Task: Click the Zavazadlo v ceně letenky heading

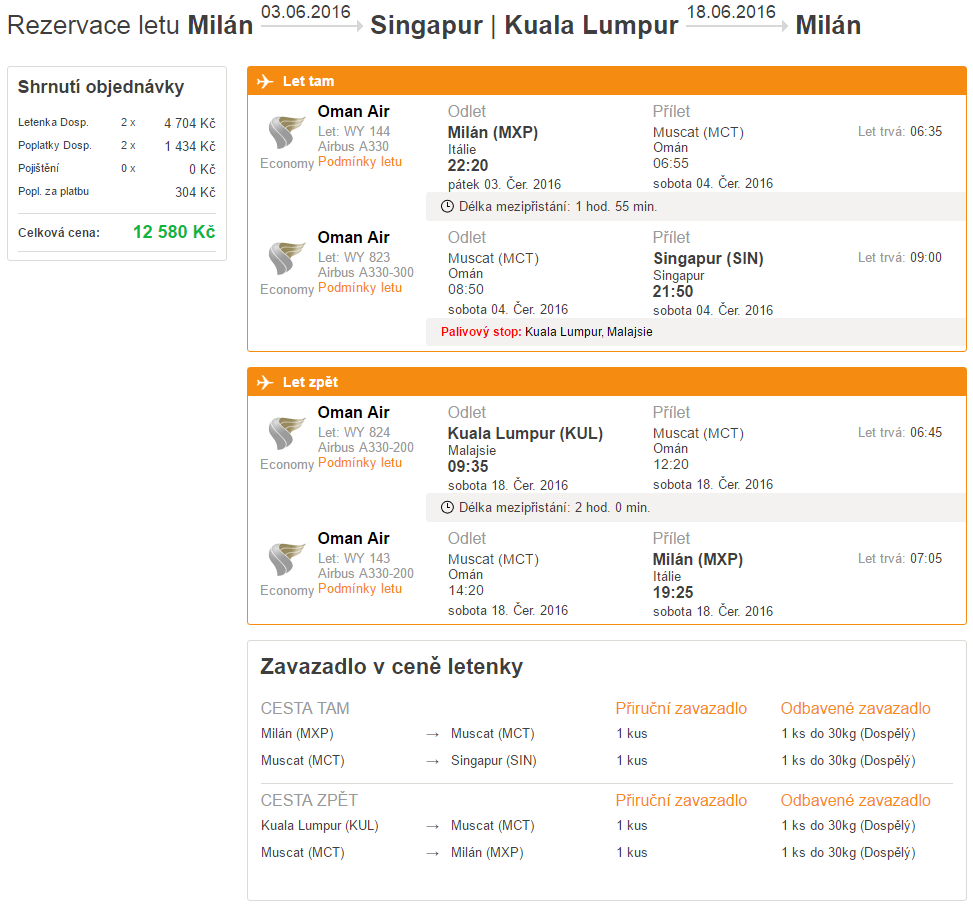Action: coord(392,667)
